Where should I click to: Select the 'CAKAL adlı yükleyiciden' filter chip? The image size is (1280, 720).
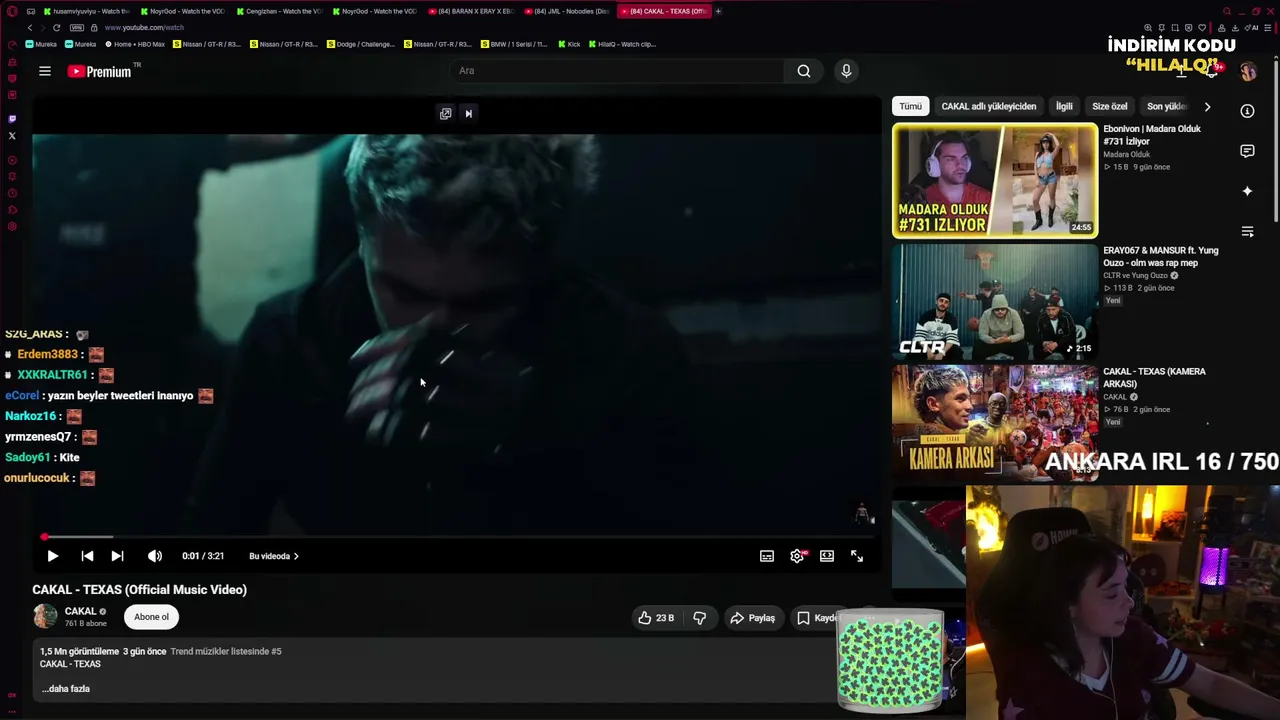tap(989, 106)
